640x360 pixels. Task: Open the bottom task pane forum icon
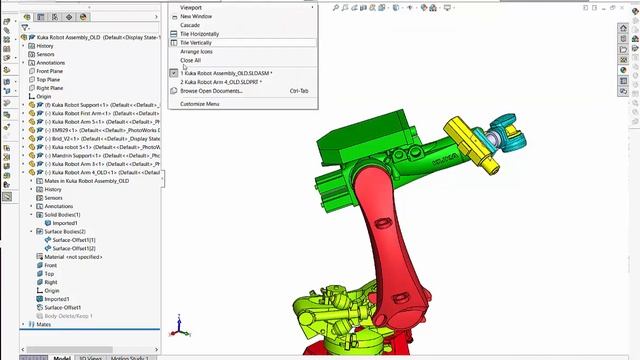tap(623, 91)
